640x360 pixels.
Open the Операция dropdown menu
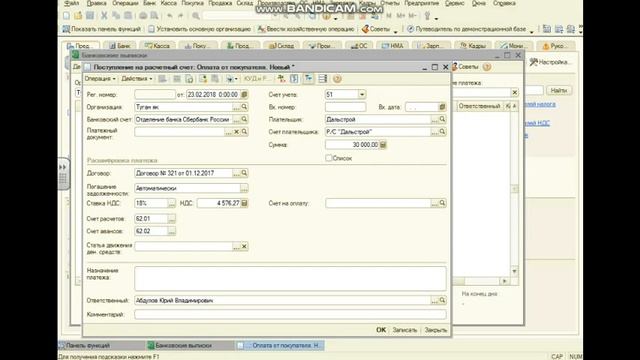point(100,78)
